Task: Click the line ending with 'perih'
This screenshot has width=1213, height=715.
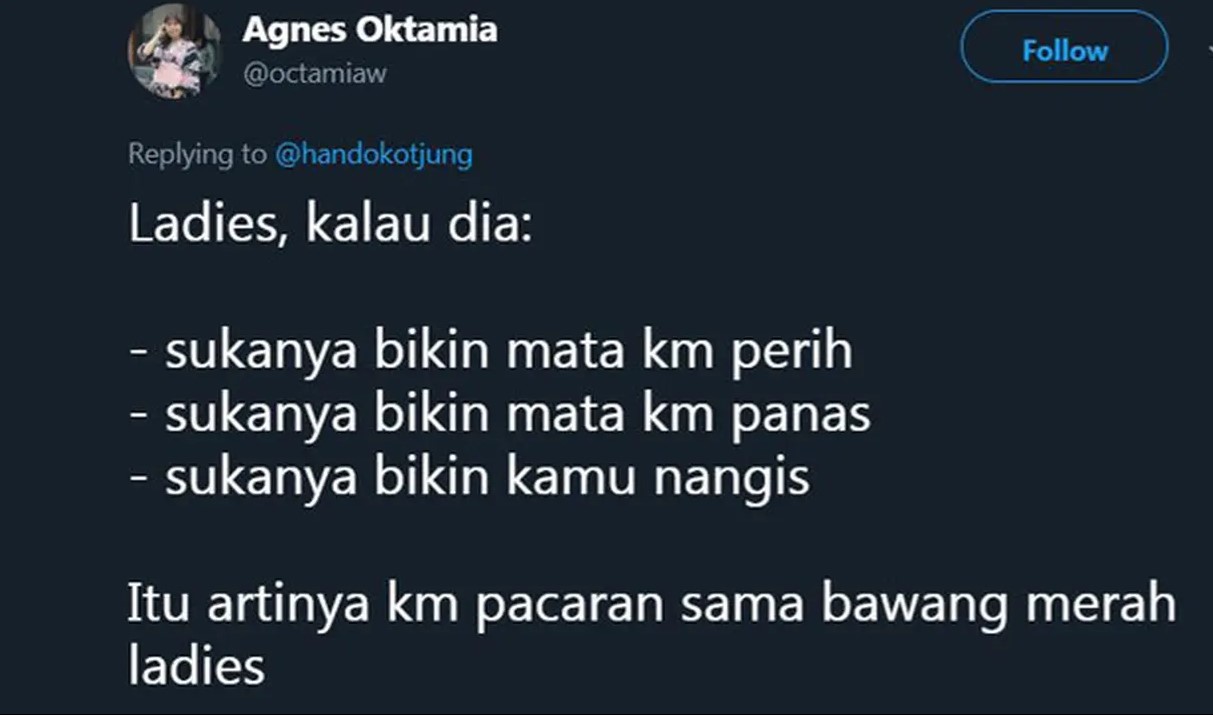Action: pos(491,352)
